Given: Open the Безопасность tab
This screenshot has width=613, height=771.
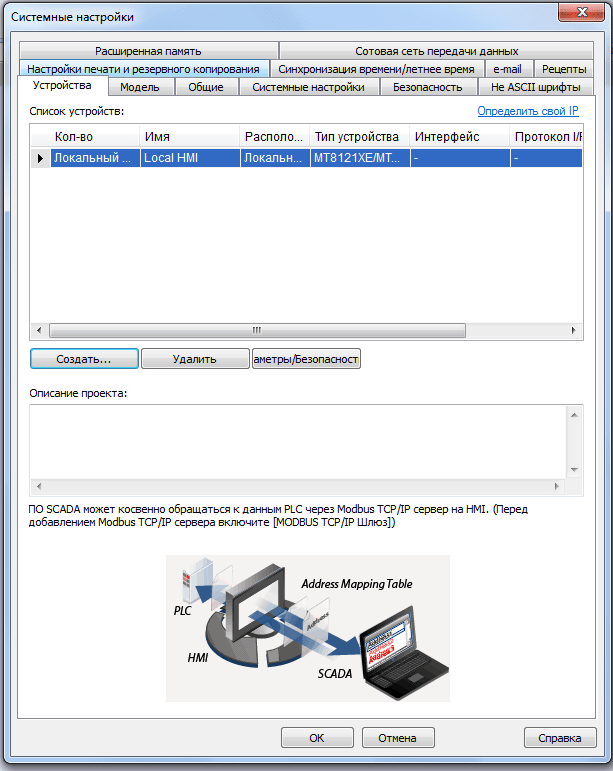Looking at the screenshot, I should (x=427, y=88).
